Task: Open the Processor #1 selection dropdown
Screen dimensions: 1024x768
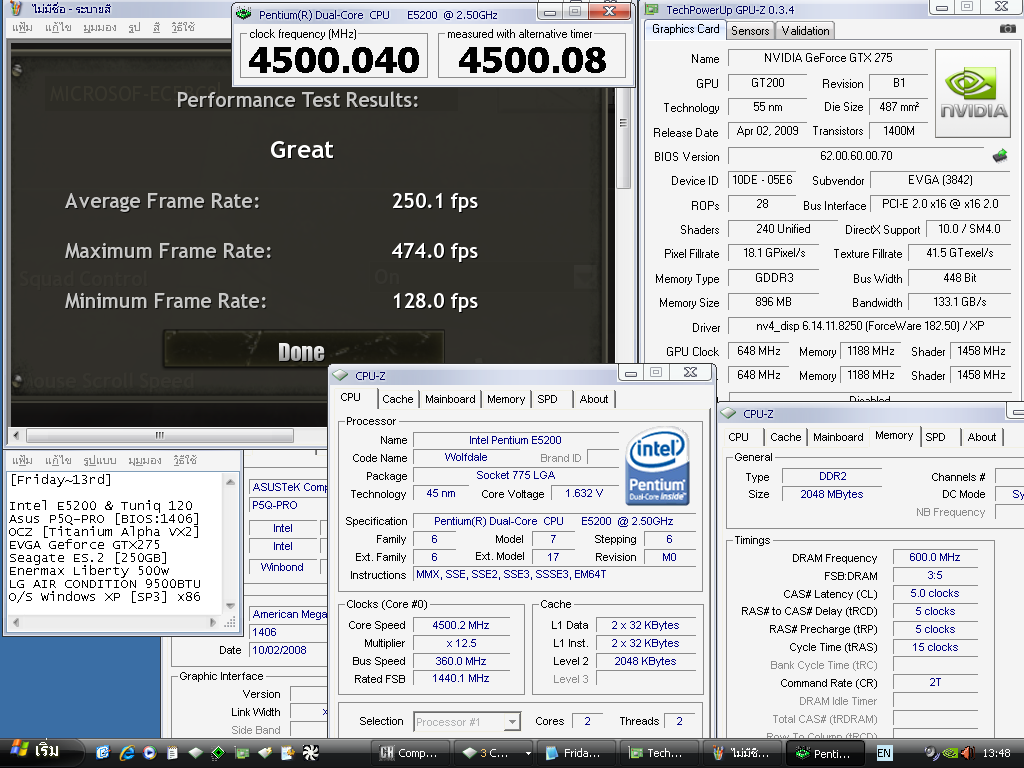Action: click(x=513, y=722)
